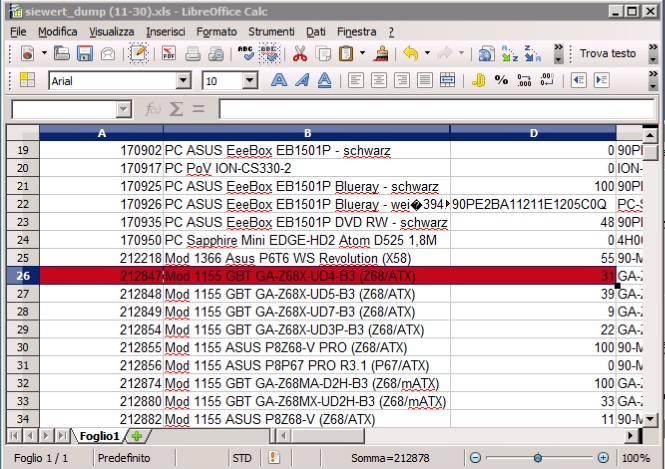This screenshot has height=469, width=665.
Task: Open the Arial font name dropdown
Action: pyautogui.click(x=183, y=80)
